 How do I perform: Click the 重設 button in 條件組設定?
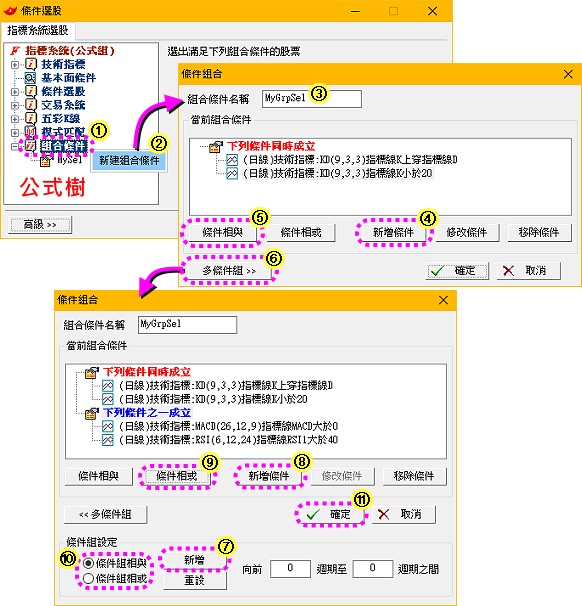(194, 580)
